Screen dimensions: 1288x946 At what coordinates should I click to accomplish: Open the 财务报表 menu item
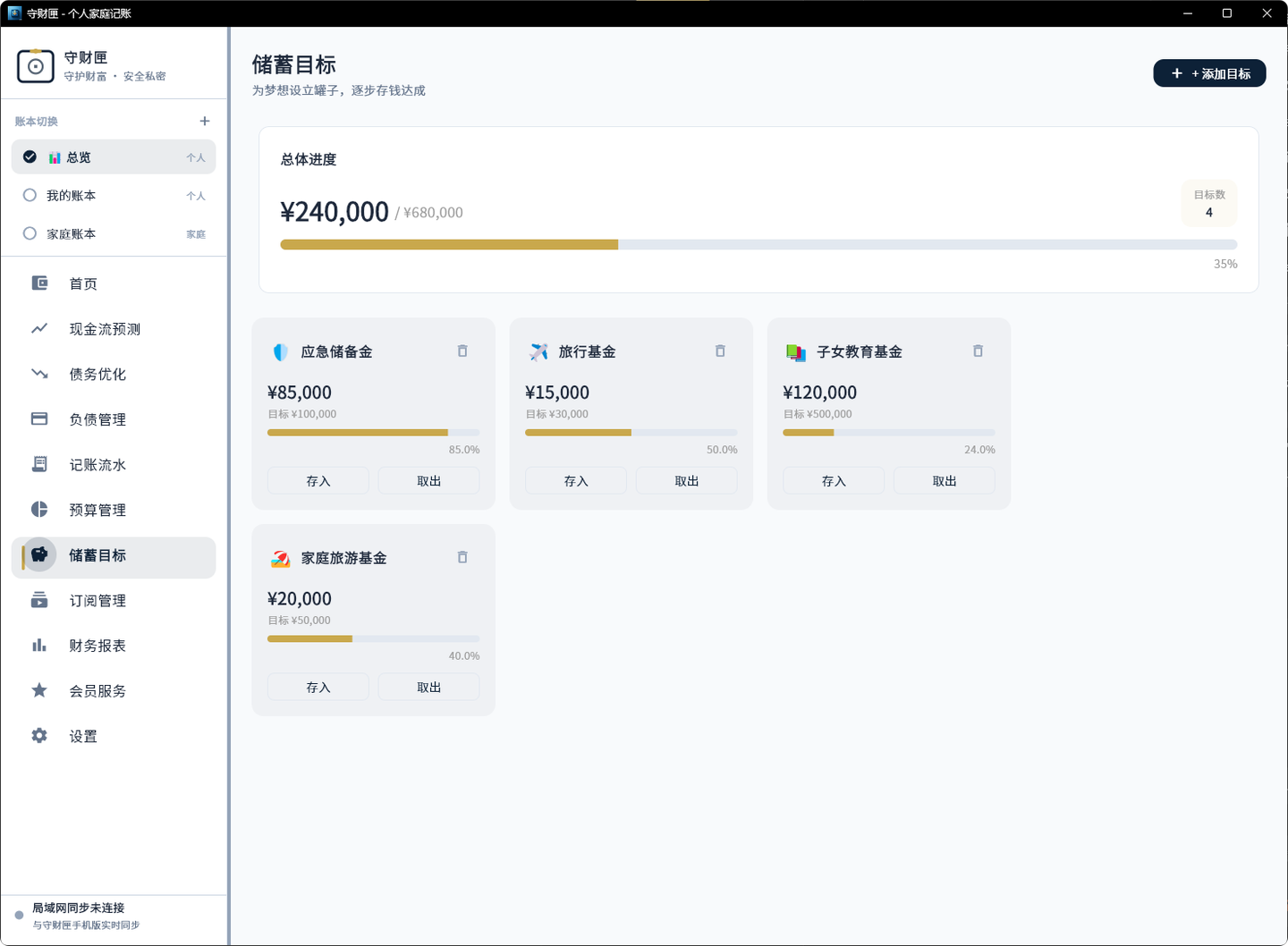(x=114, y=646)
